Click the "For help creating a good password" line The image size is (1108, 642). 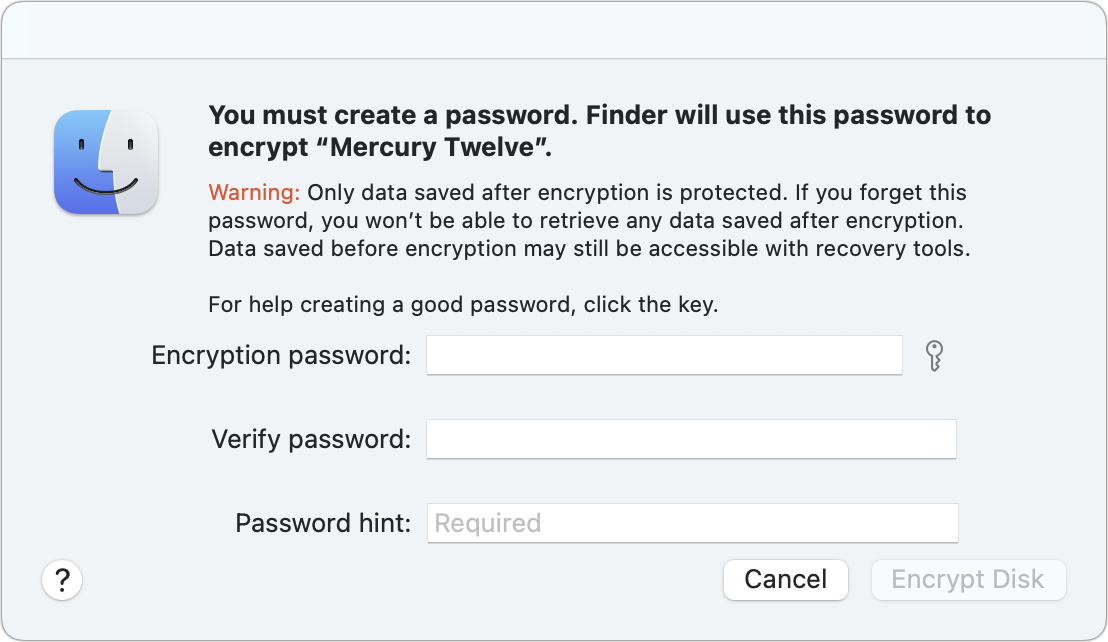tap(463, 305)
